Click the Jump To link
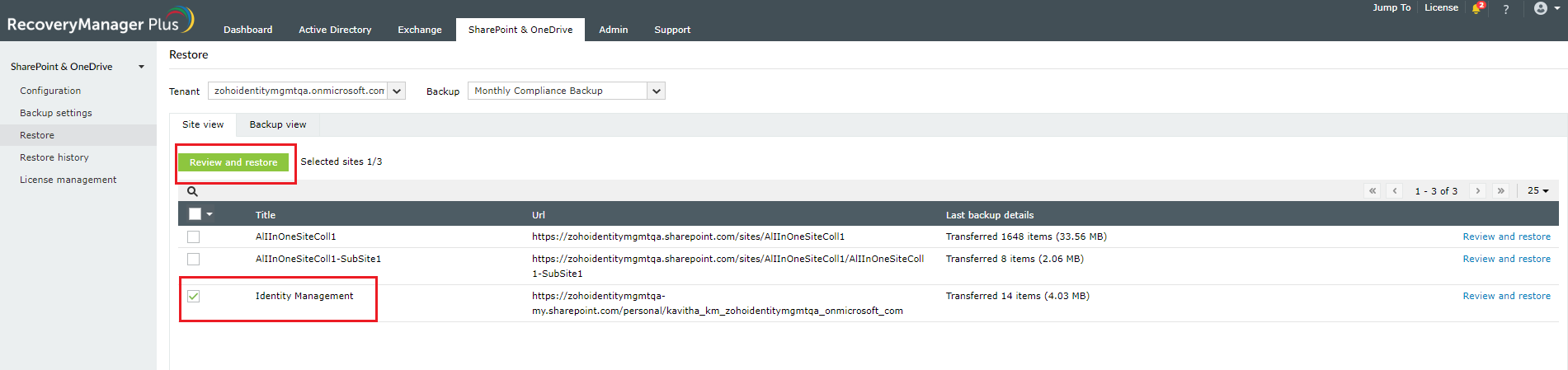1568x370 pixels. click(x=1391, y=7)
